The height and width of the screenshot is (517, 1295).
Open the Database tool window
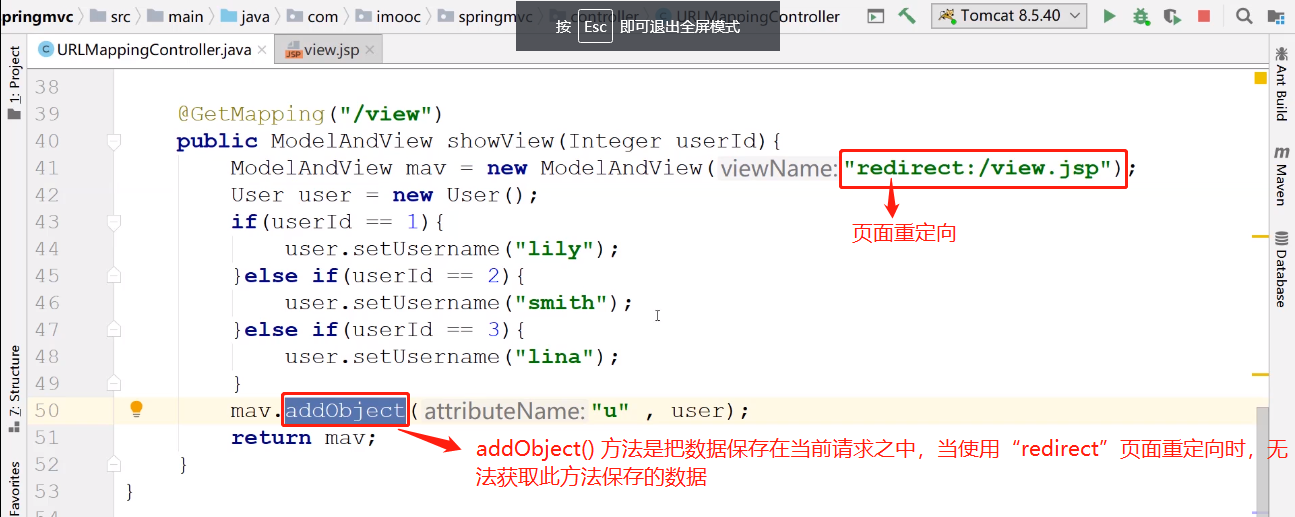[1281, 270]
